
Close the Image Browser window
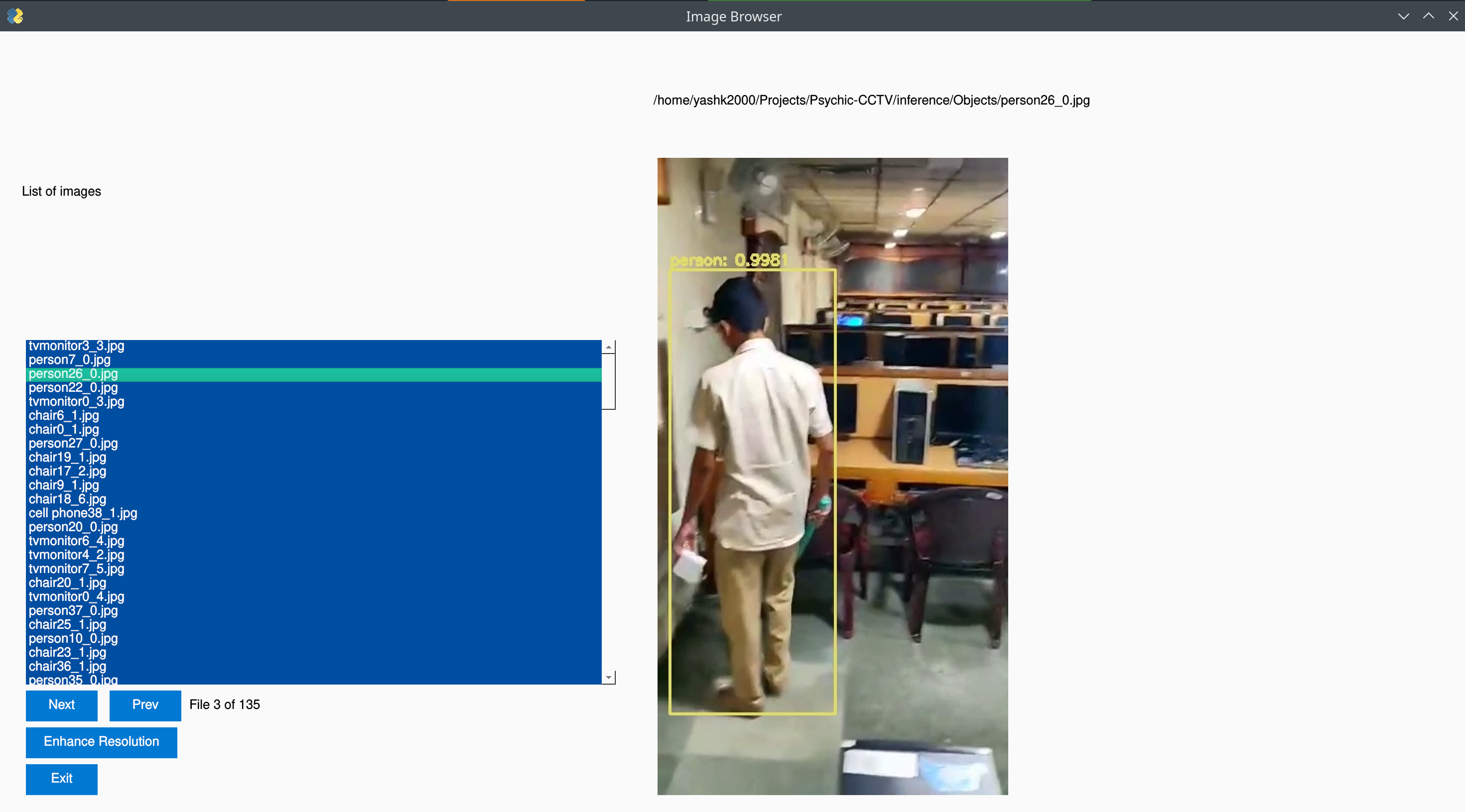[x=1453, y=16]
